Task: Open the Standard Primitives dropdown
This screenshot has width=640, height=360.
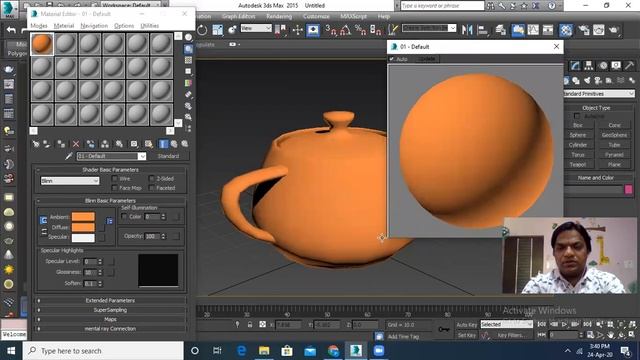Action: pos(599,94)
